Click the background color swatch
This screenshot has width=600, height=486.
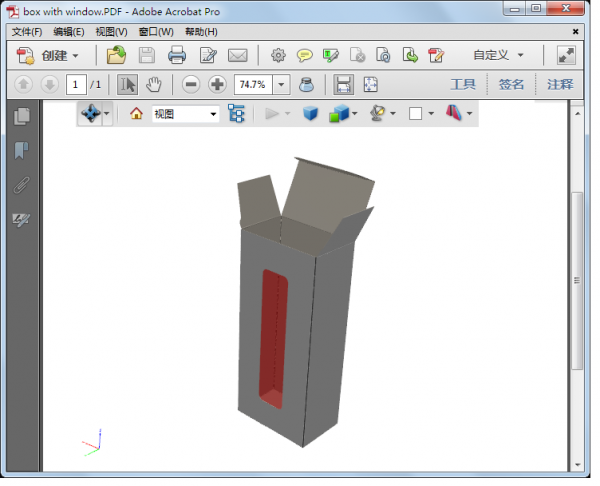(x=415, y=114)
